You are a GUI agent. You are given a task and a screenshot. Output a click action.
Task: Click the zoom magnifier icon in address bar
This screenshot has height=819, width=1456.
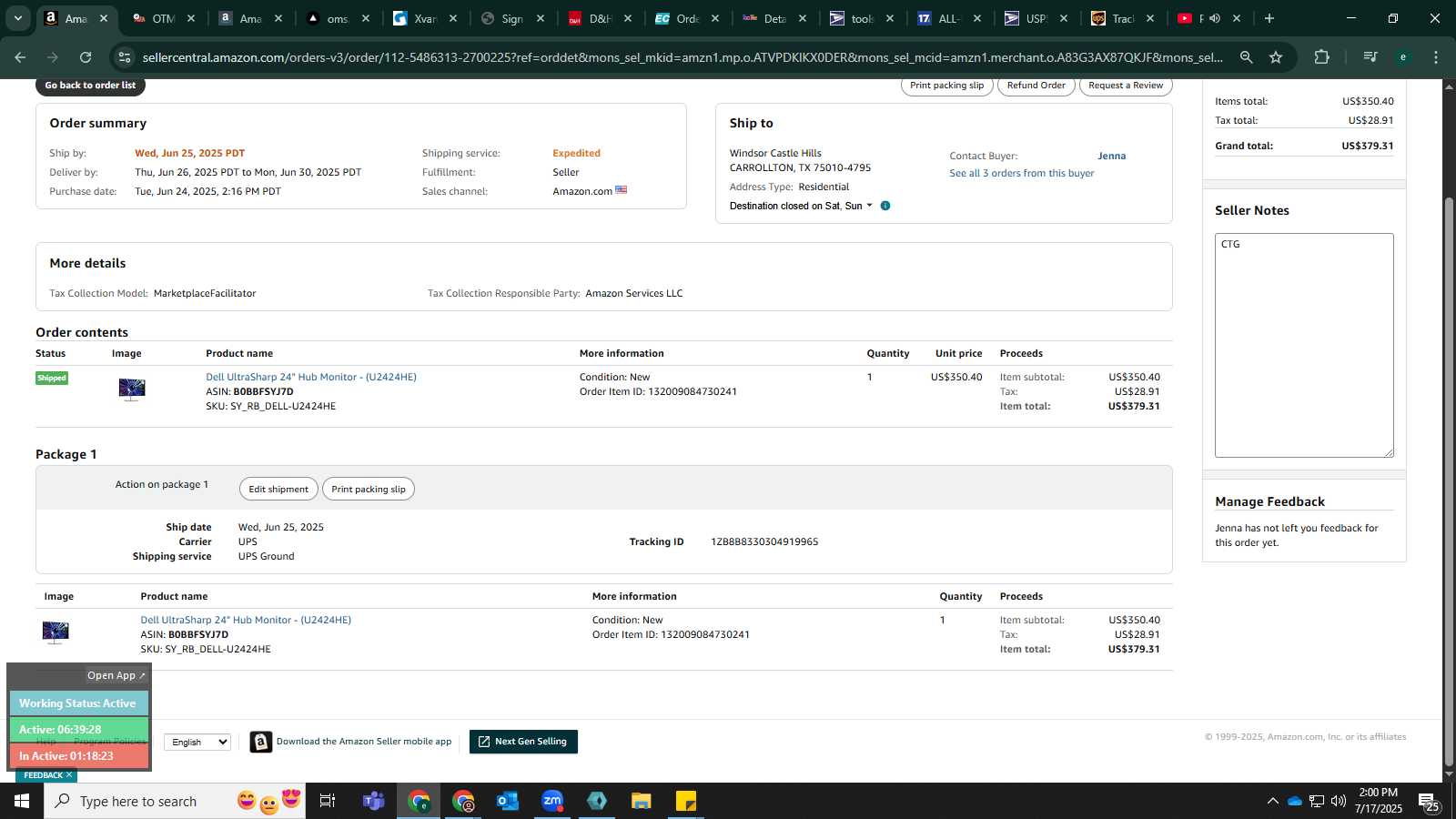pyautogui.click(x=1246, y=57)
